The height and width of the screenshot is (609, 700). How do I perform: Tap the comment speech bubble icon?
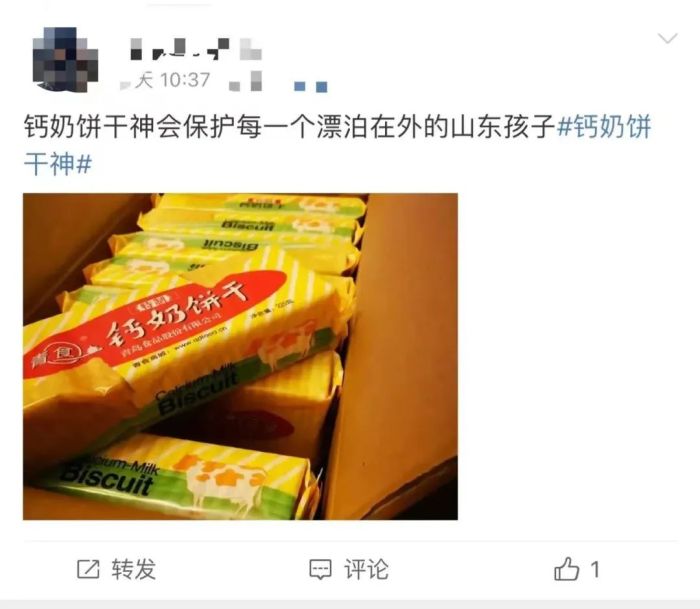tap(321, 569)
